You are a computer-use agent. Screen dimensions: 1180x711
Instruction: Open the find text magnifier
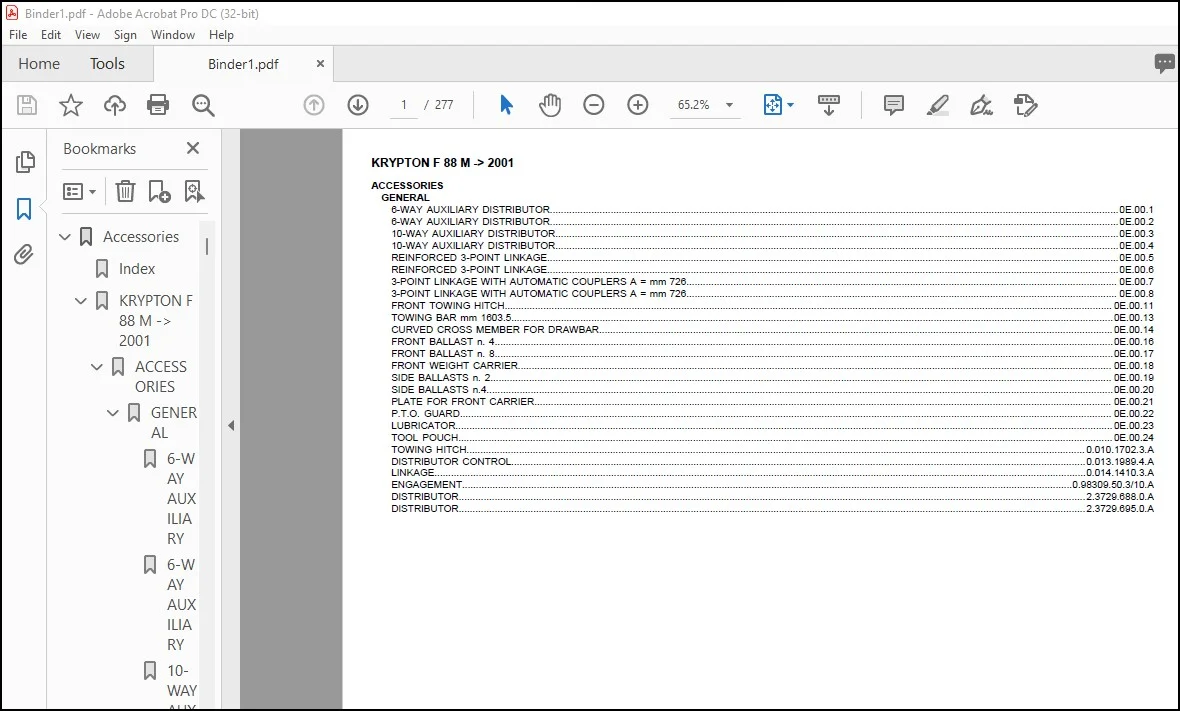[202, 105]
